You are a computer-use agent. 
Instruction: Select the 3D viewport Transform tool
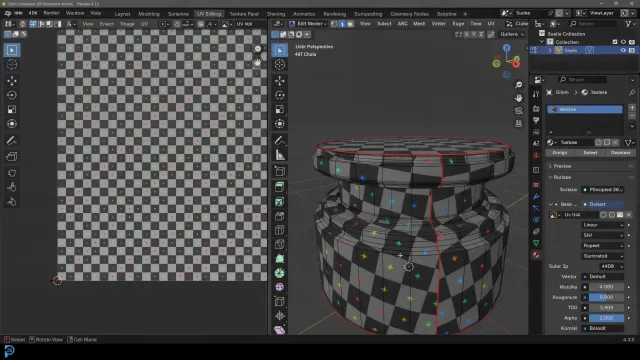(x=280, y=124)
